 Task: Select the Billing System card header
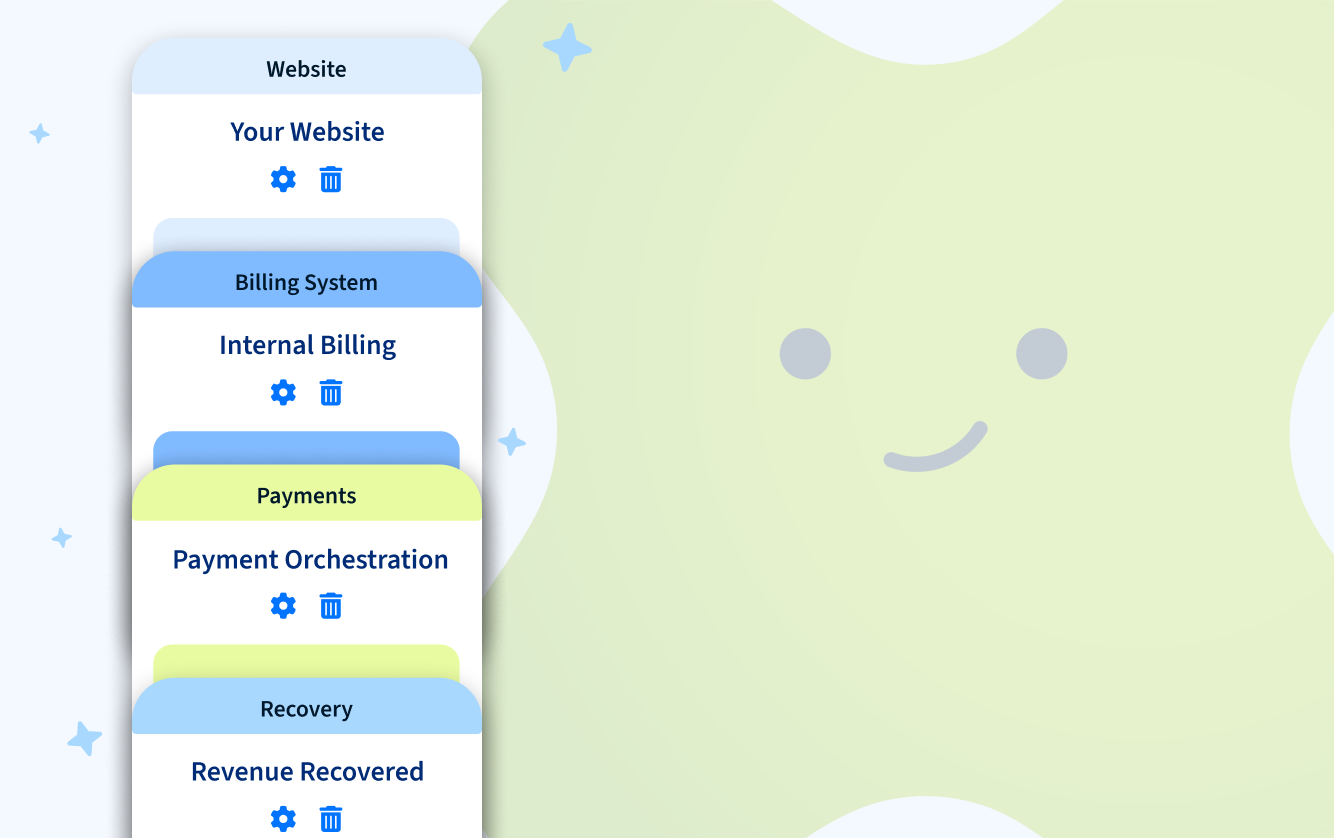coord(307,282)
